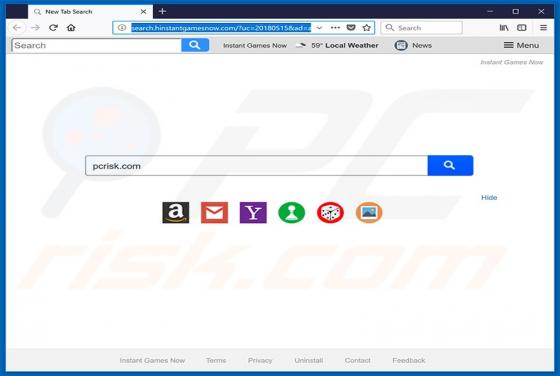Screen dimensions: 560x376
Task: Close the New Tab Search tab
Action: [143, 12]
